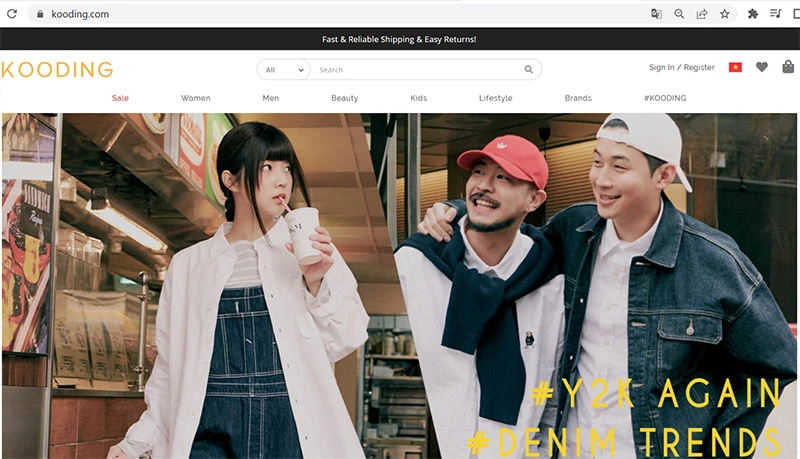Open the #Y2K AGAIN #DENIM TRENDS hero banner
800x459 pixels.
click(399, 286)
